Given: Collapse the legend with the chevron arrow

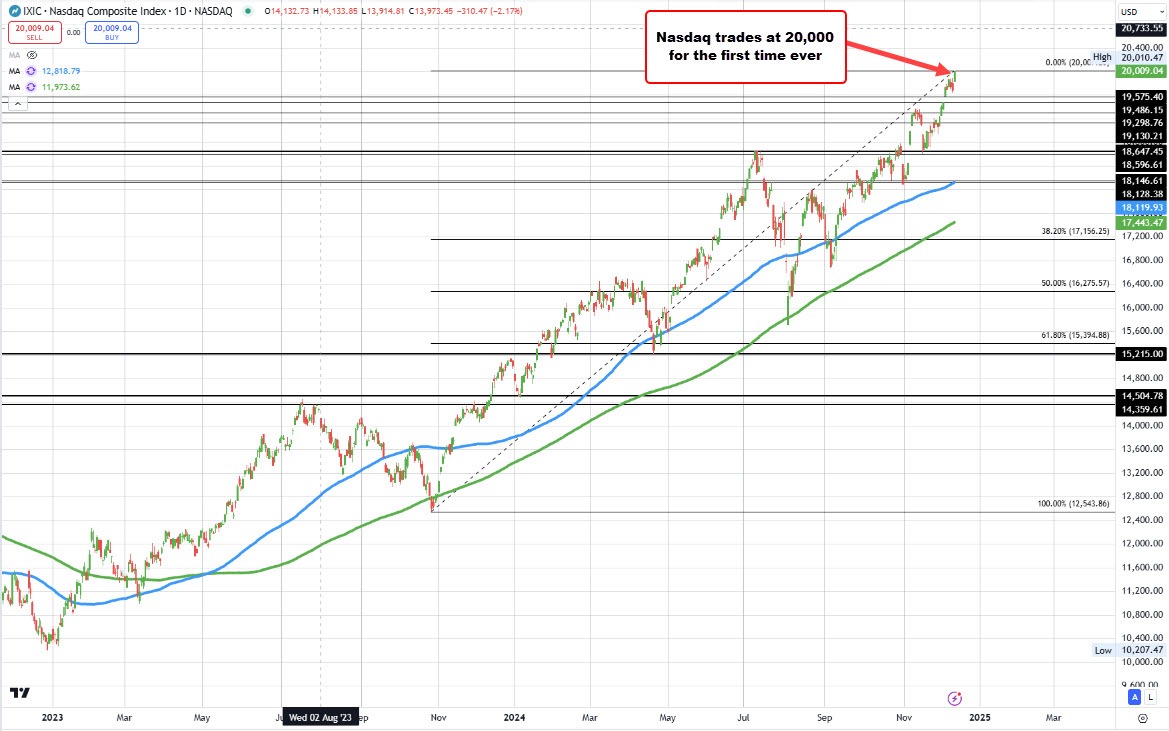Looking at the screenshot, I should [x=17, y=103].
